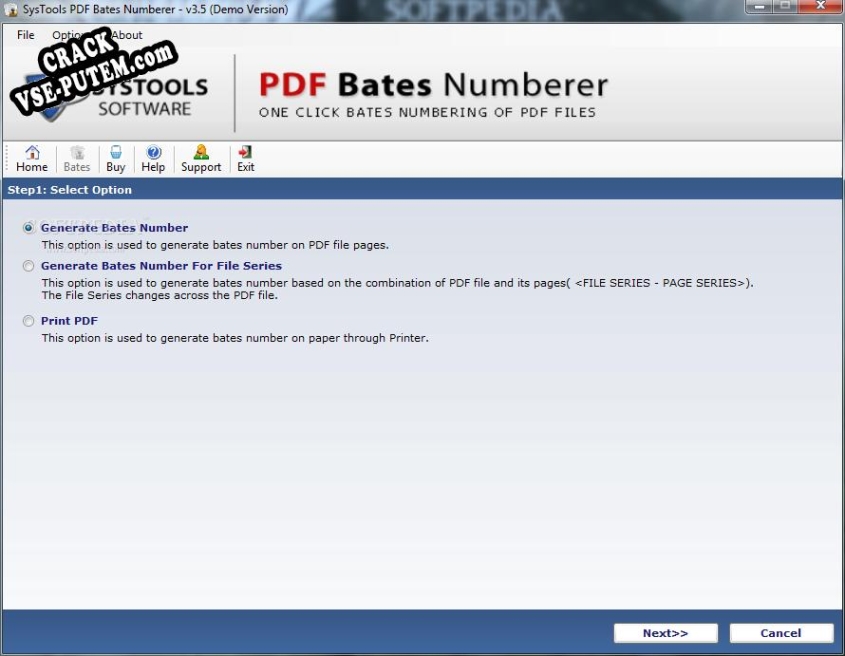Click 'generate bates number on PDF file pages' description
Viewport: 845px width, 656px height.
[x=215, y=245]
